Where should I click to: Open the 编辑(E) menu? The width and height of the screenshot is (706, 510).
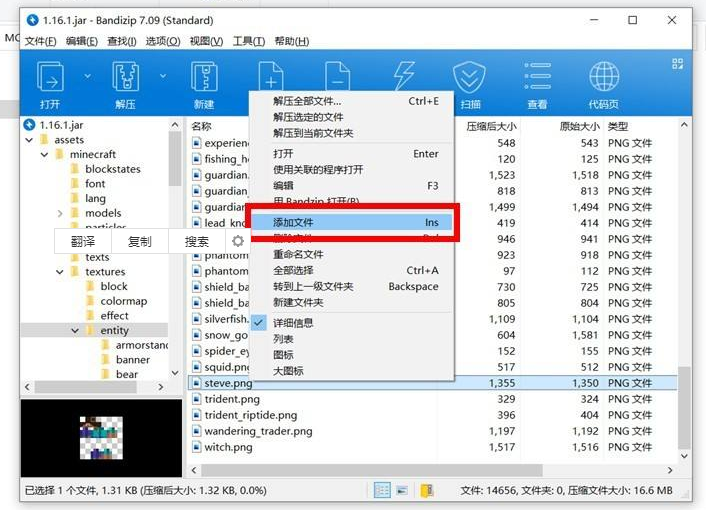(81, 41)
